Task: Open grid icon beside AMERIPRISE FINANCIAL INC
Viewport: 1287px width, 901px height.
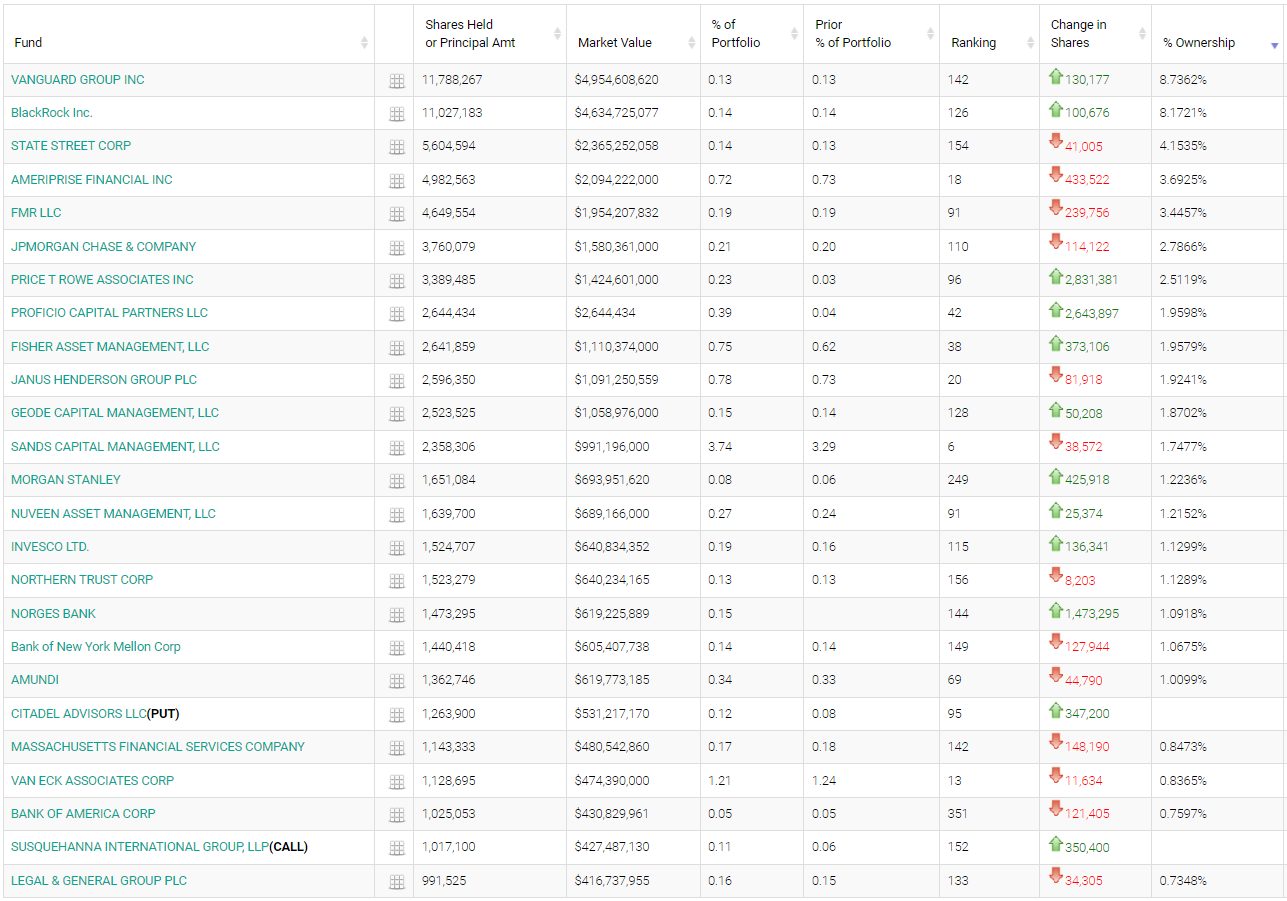Action: tap(396, 181)
